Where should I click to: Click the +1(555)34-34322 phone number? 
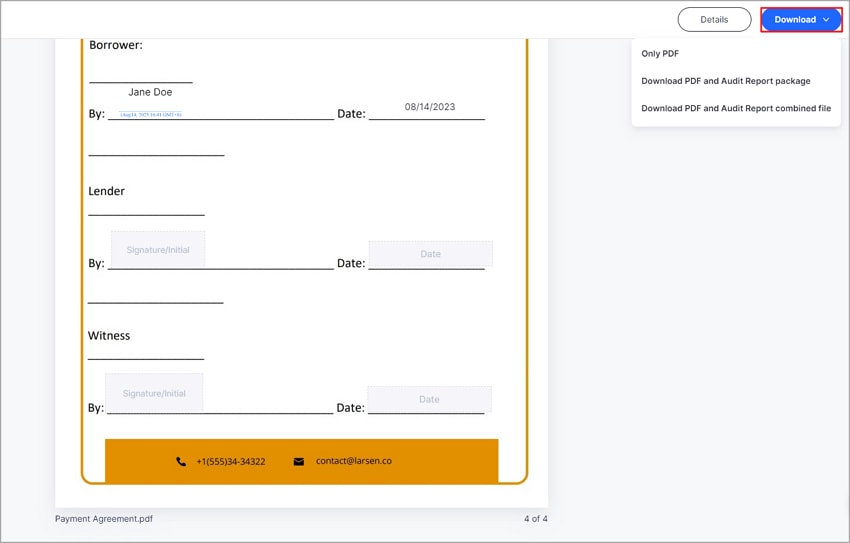231,461
